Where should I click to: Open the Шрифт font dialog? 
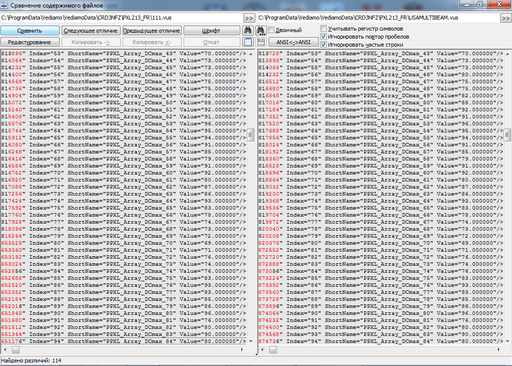pyautogui.click(x=211, y=31)
